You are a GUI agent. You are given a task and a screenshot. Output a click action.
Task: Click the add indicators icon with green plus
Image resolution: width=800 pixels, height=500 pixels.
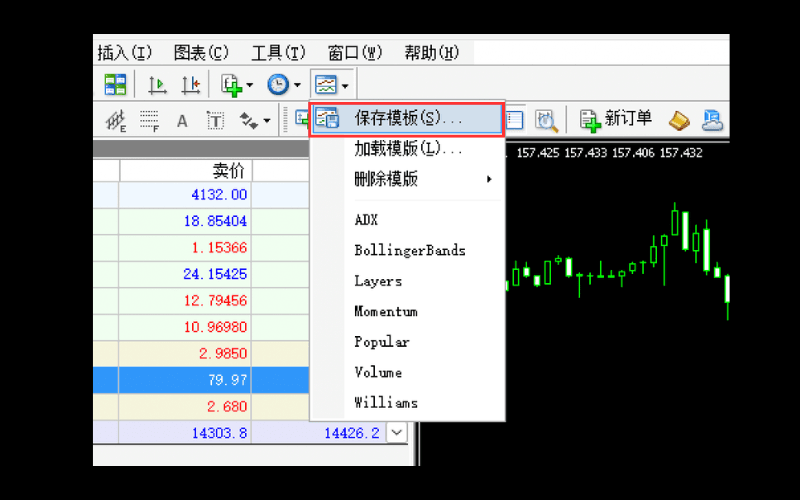tap(231, 85)
